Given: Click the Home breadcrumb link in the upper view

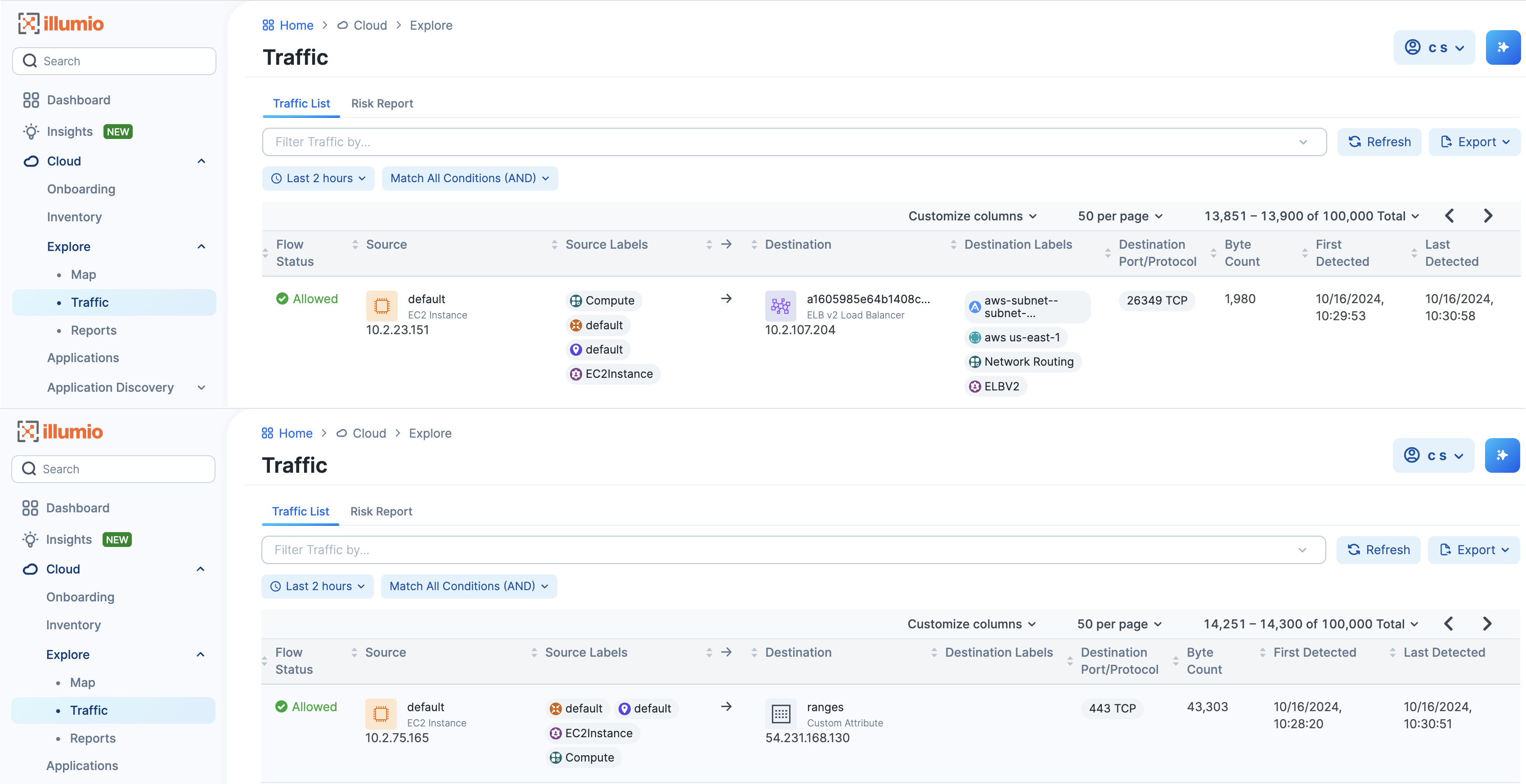Looking at the screenshot, I should click(288, 26).
